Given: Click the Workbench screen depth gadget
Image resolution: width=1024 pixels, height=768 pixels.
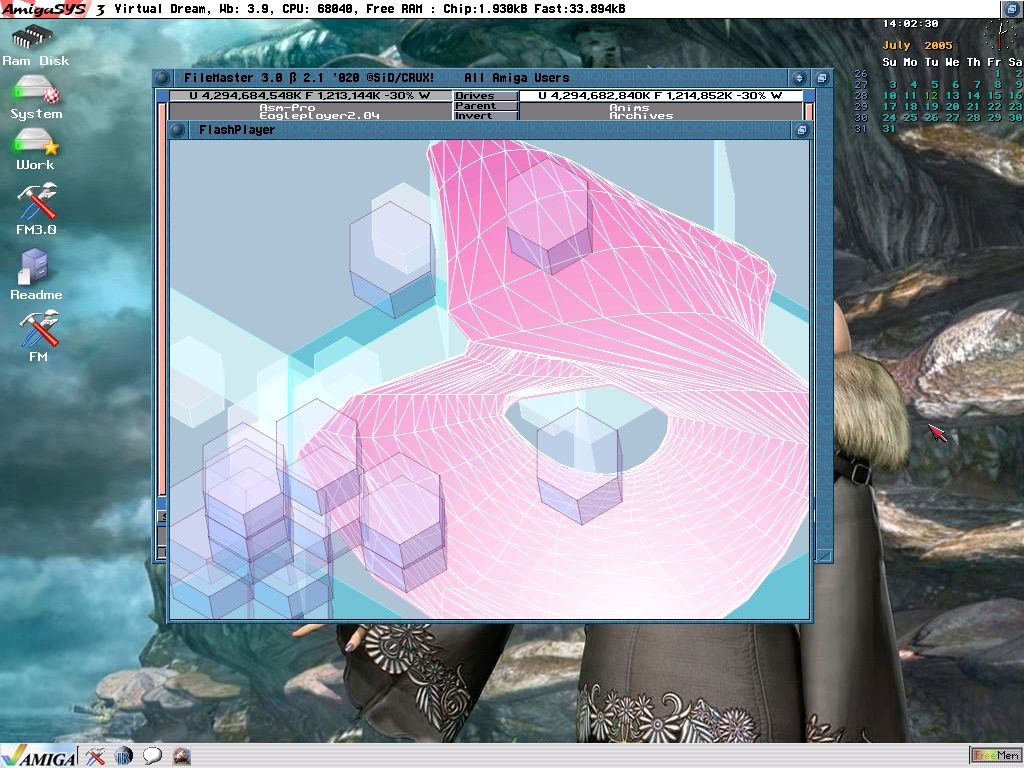Looking at the screenshot, I should click(1012, 9).
